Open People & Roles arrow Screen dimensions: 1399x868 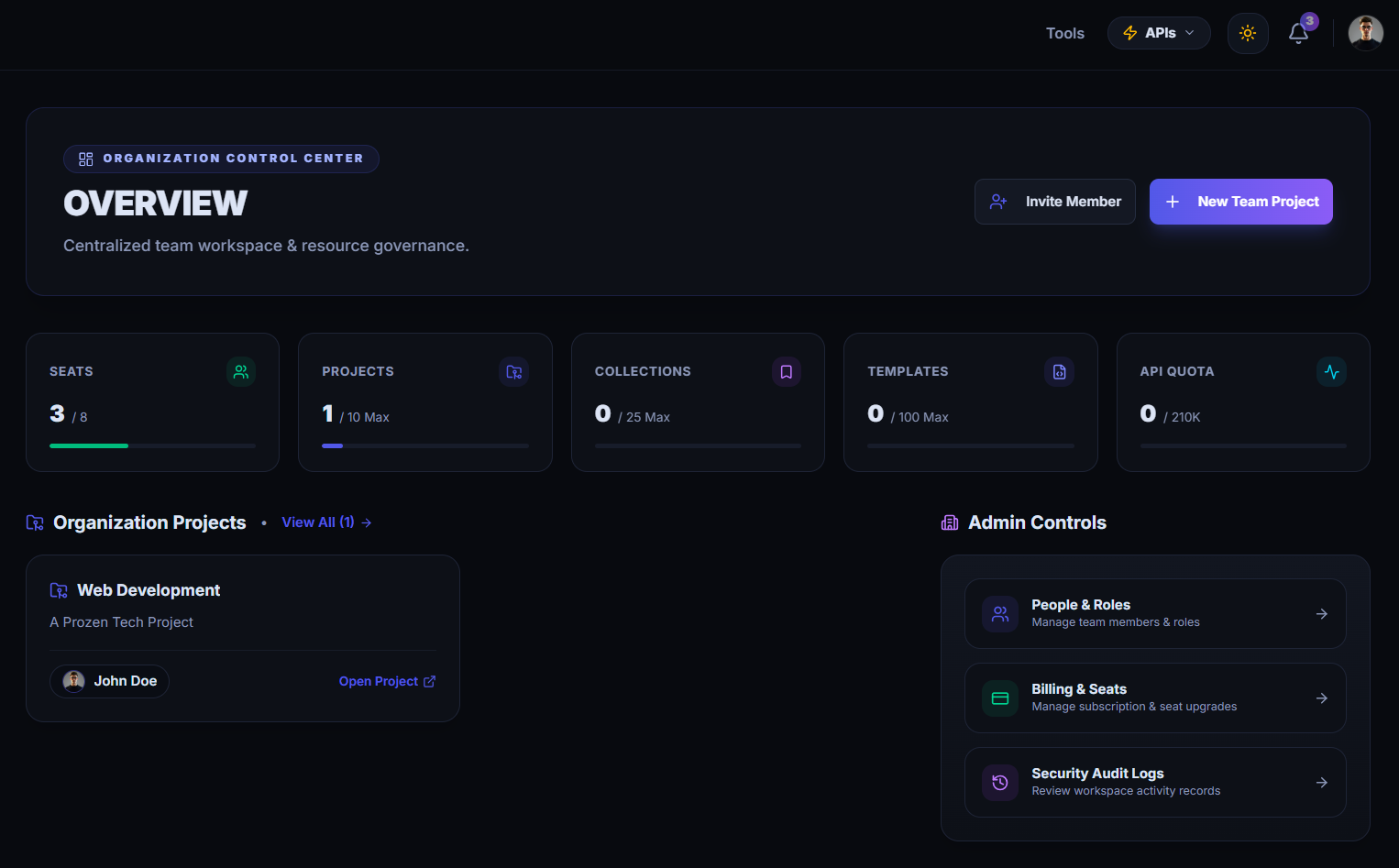click(x=1322, y=614)
